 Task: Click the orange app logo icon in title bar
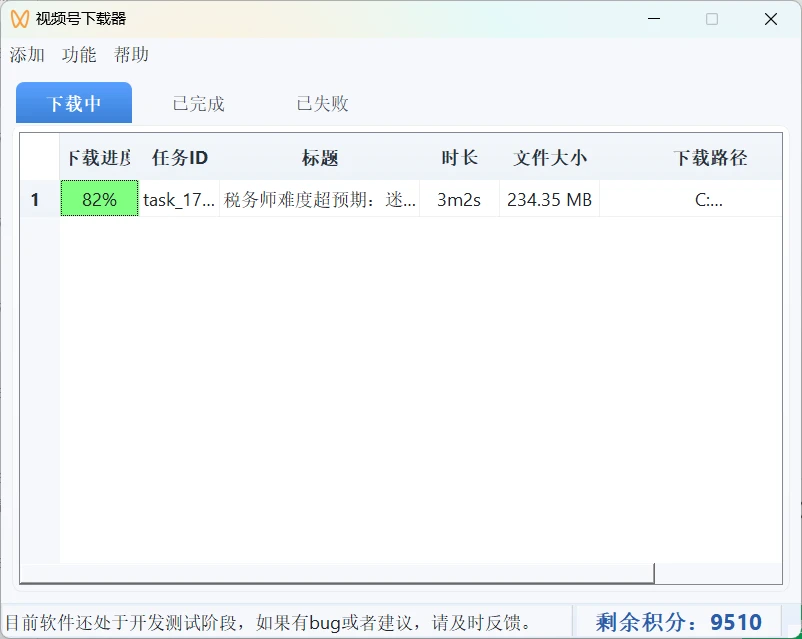[19, 19]
